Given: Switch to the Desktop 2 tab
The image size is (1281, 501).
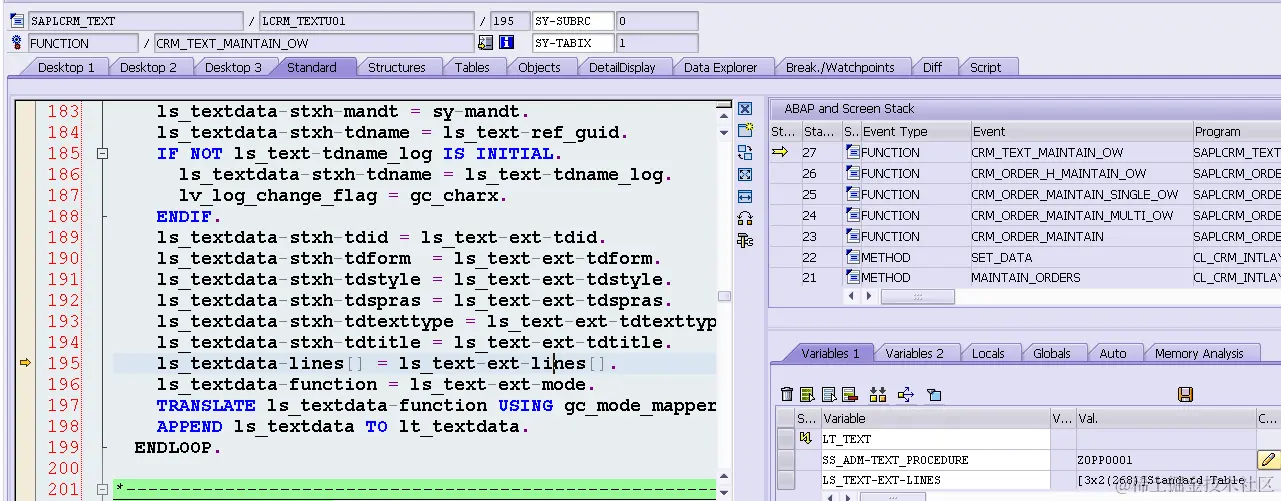Looking at the screenshot, I should point(148,67).
